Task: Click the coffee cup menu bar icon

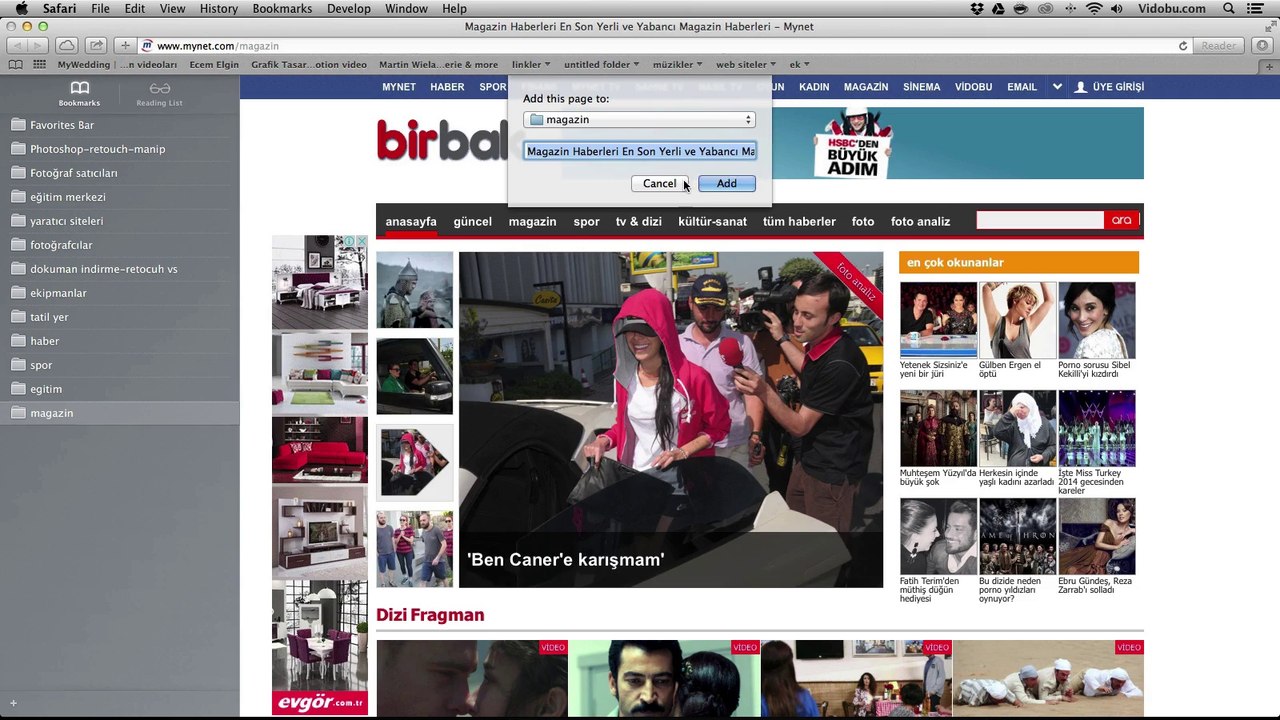Action: point(1023,9)
